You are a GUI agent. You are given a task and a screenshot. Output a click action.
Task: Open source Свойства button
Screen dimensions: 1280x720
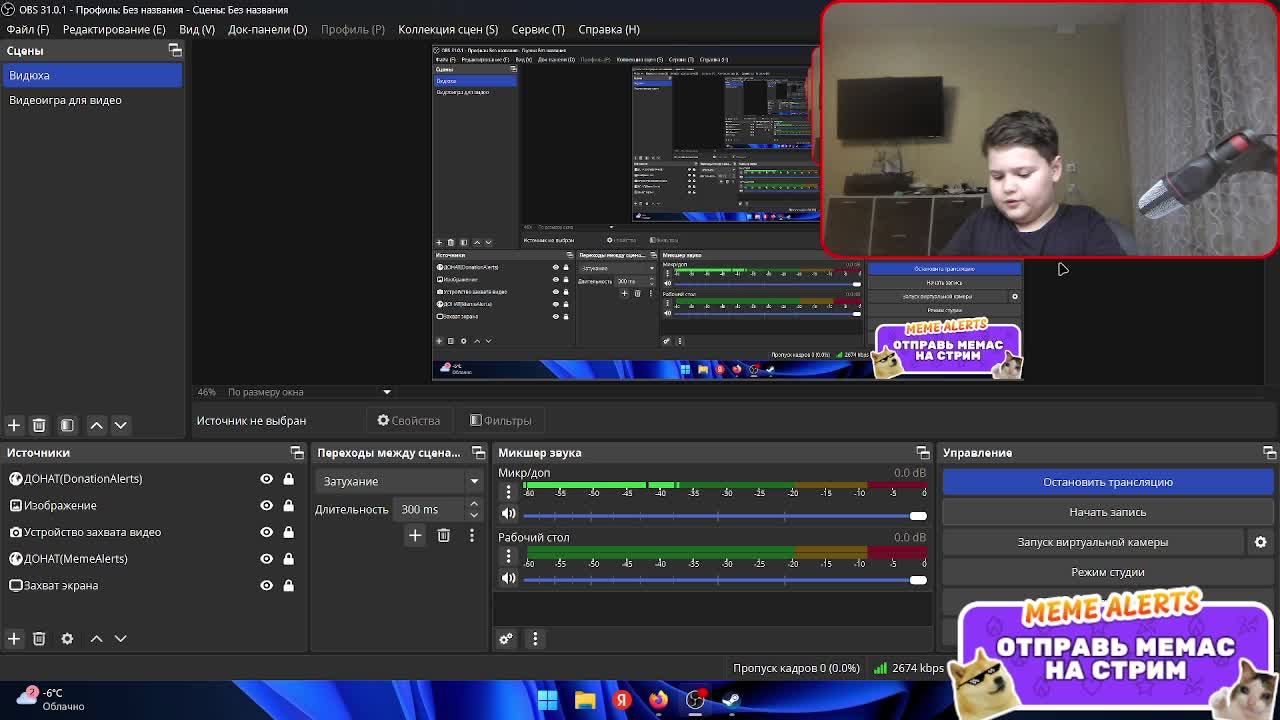pos(408,421)
